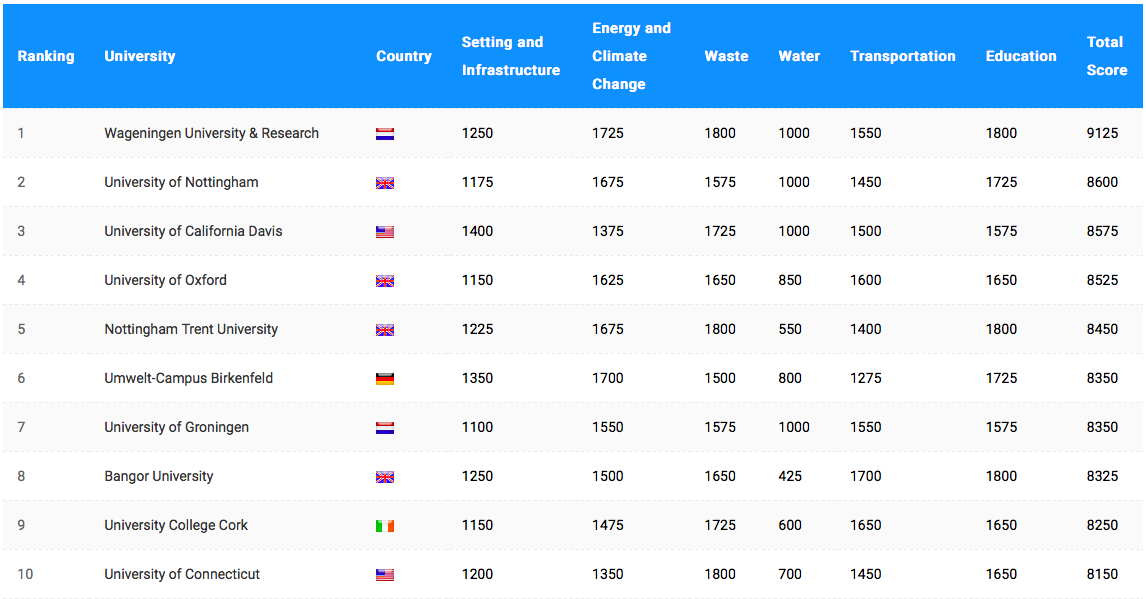
Task: Sort by Setting and Infrastructure header
Action: coord(511,56)
